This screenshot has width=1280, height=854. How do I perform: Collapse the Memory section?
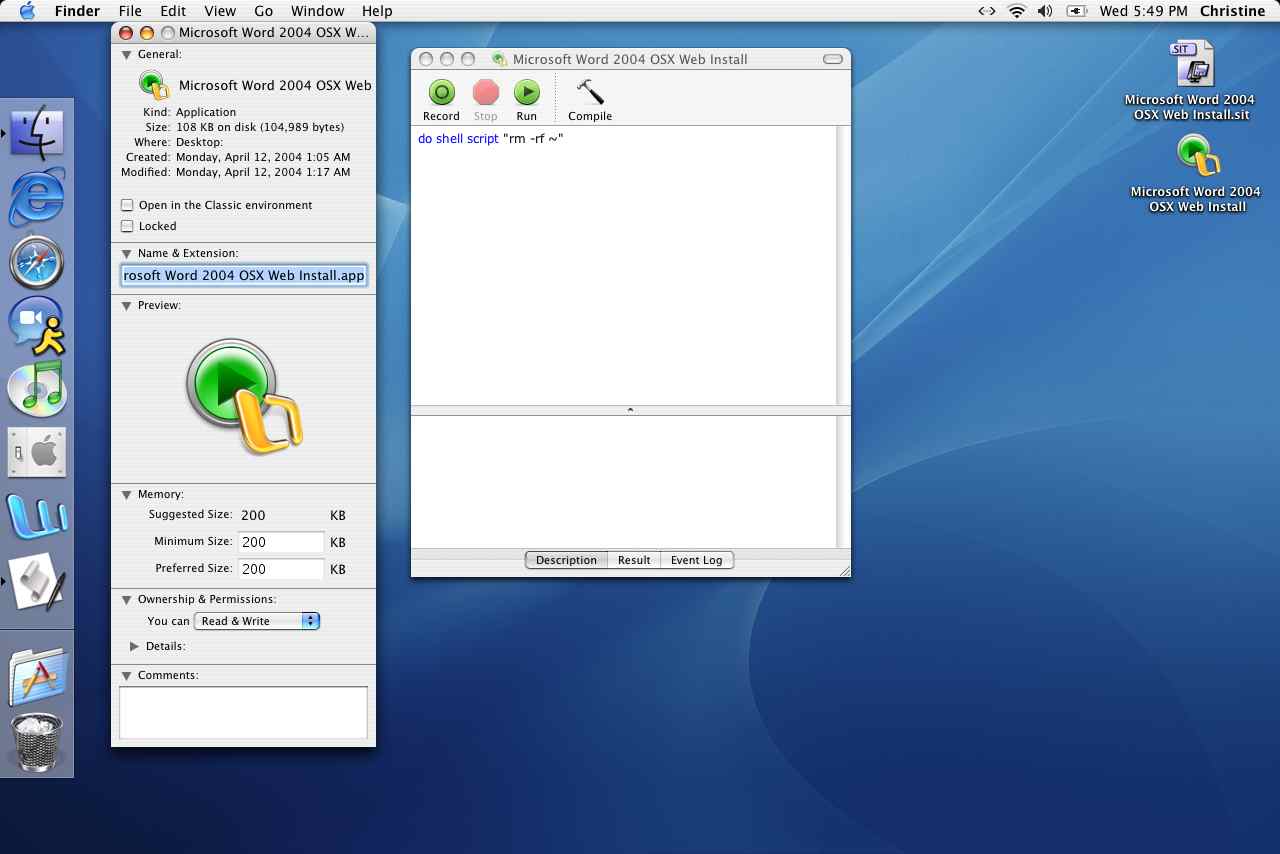(127, 494)
